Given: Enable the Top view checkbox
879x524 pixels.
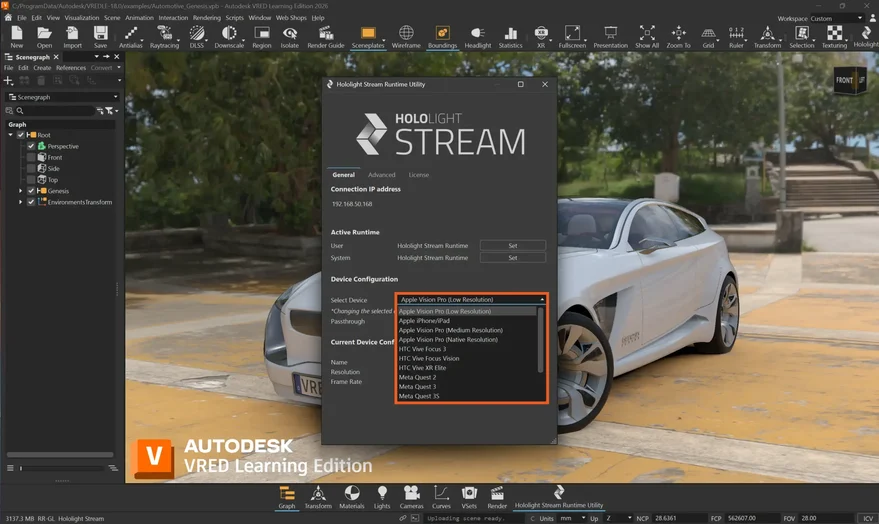Looking at the screenshot, I should tap(31, 180).
